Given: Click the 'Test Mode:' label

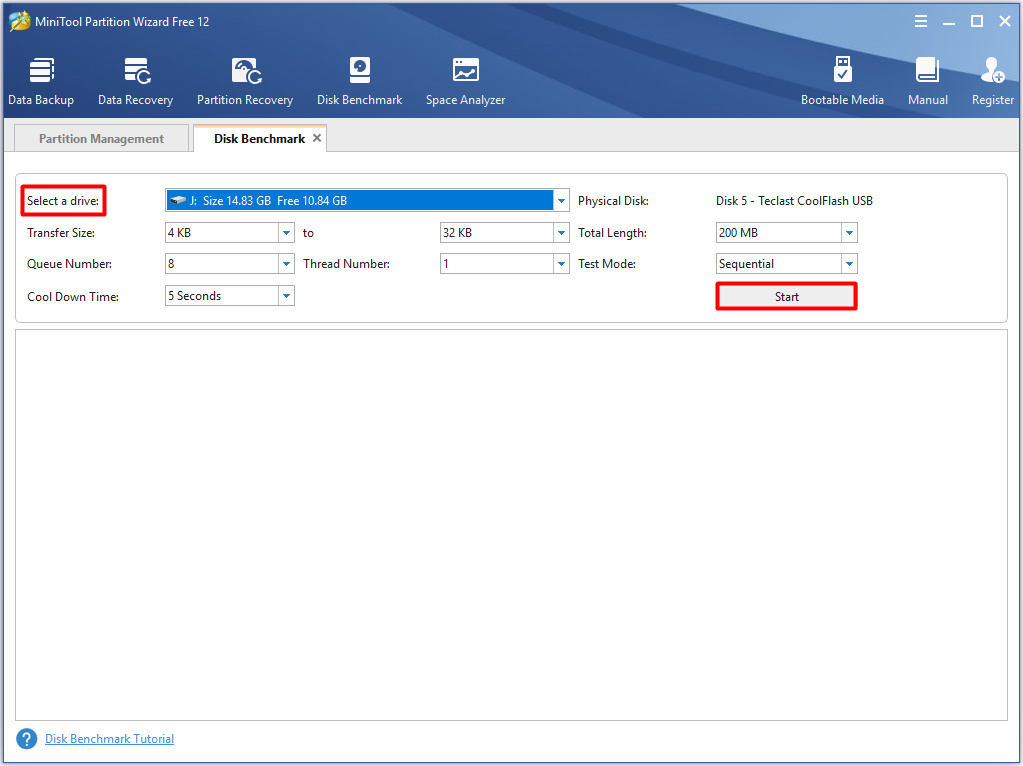Looking at the screenshot, I should click(607, 264).
